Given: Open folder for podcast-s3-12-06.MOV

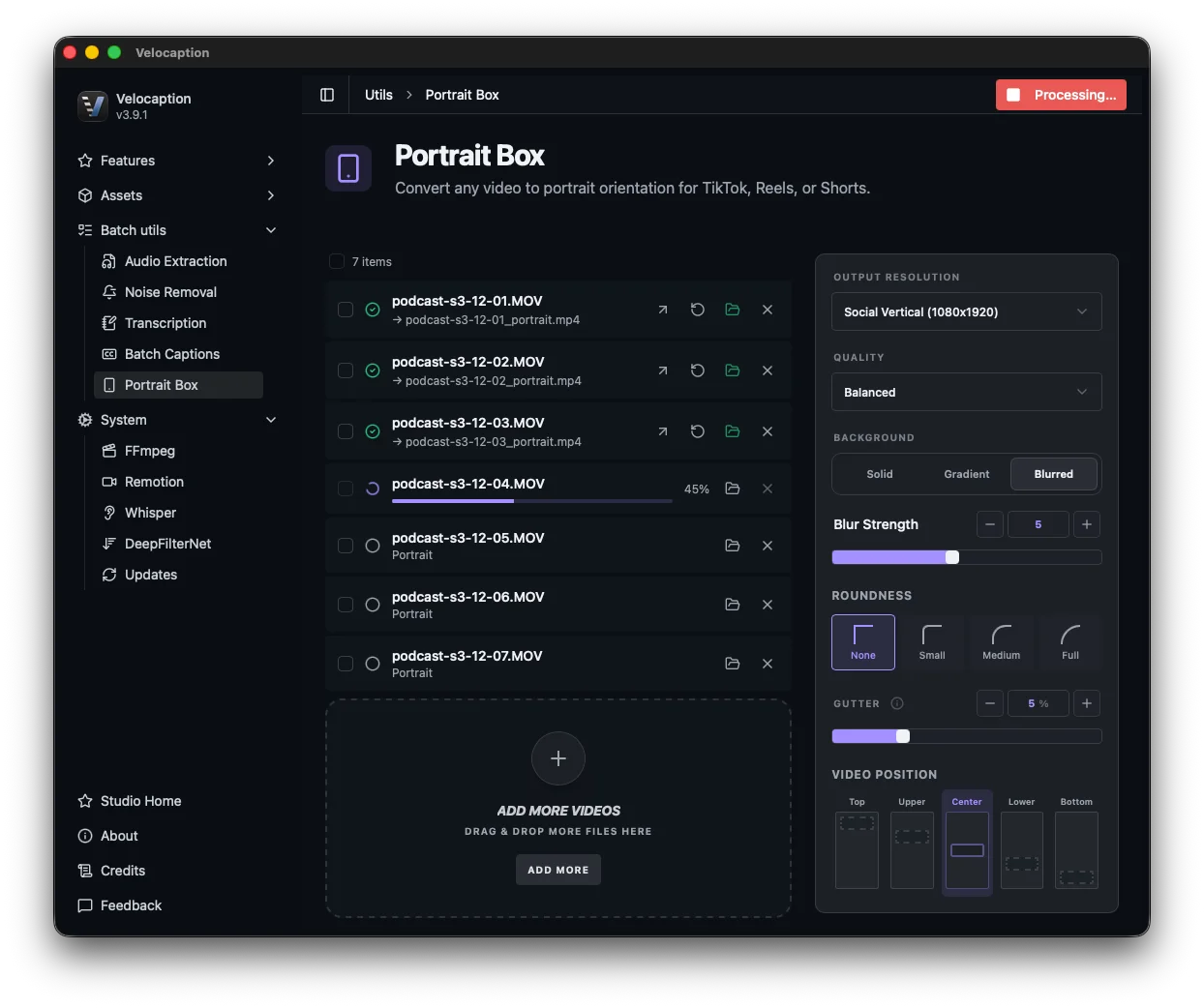Looking at the screenshot, I should tap(733, 605).
